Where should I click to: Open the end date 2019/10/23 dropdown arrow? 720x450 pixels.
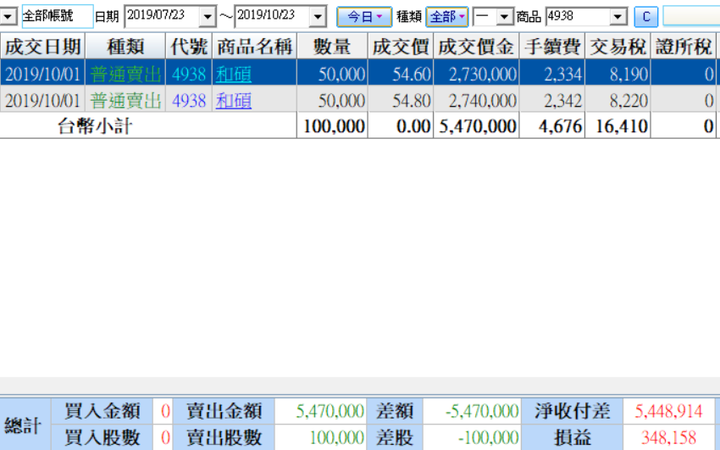pyautogui.click(x=318, y=17)
